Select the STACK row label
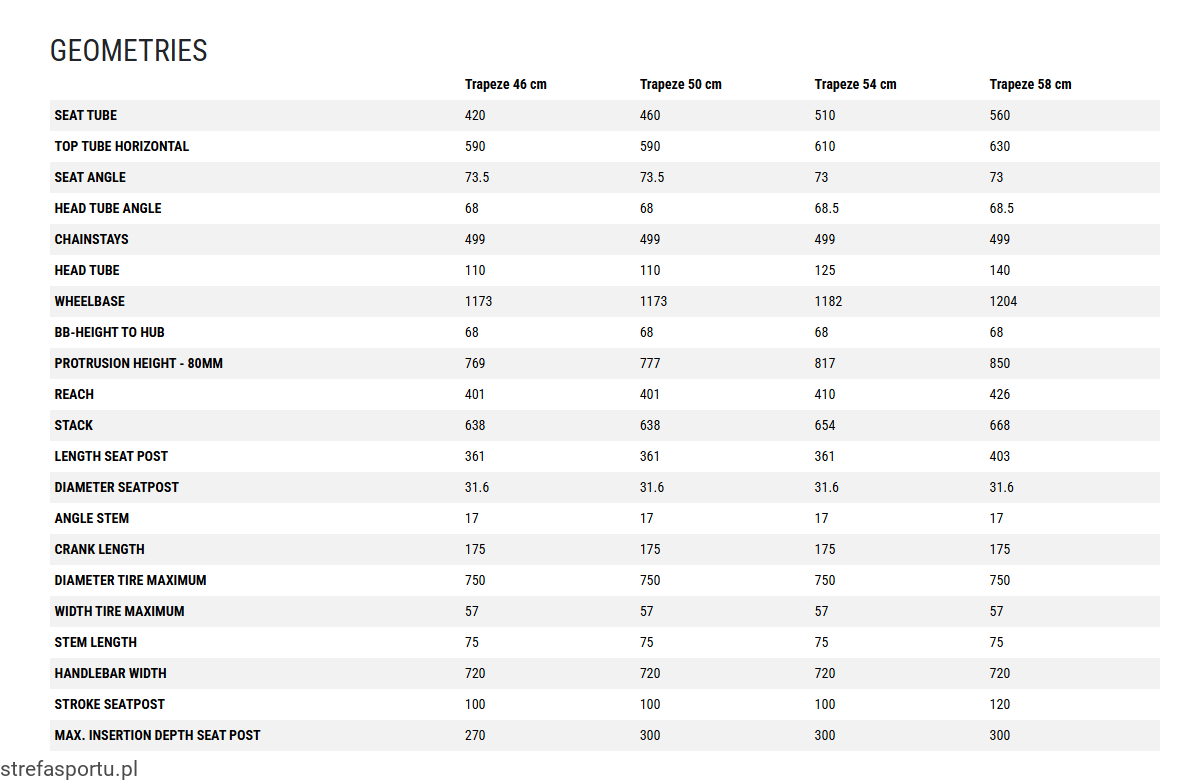 coord(74,425)
